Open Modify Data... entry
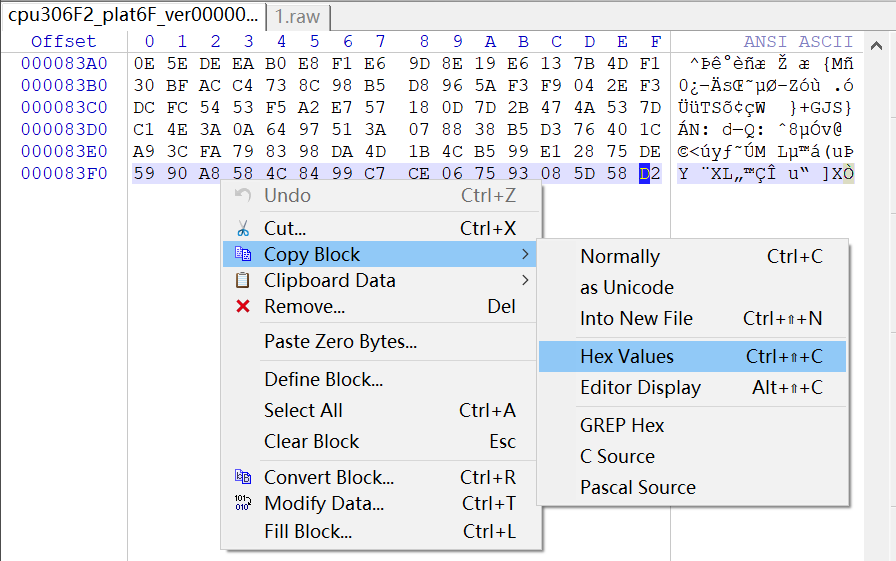 379,503
